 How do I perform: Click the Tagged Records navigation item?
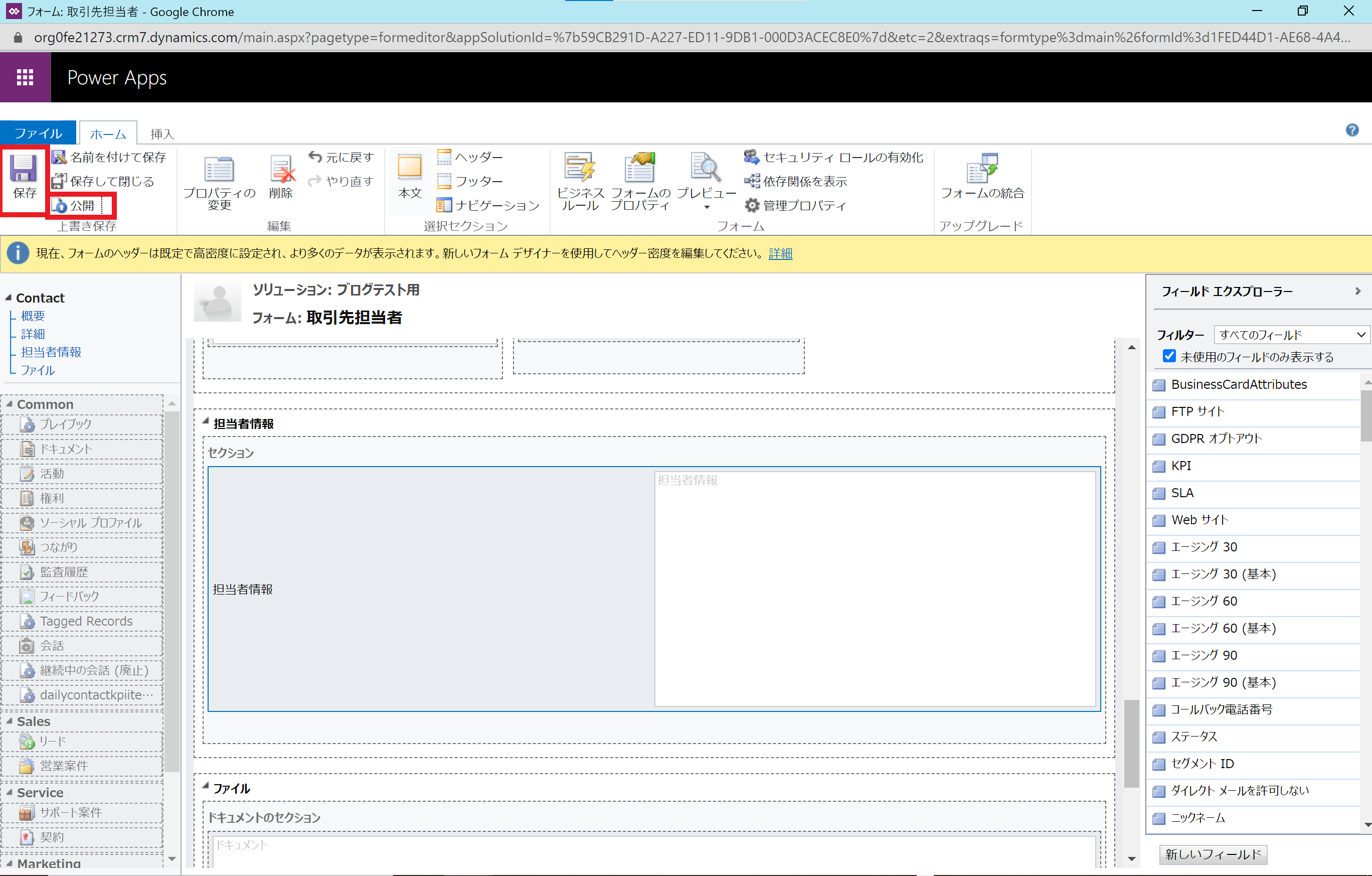point(83,621)
